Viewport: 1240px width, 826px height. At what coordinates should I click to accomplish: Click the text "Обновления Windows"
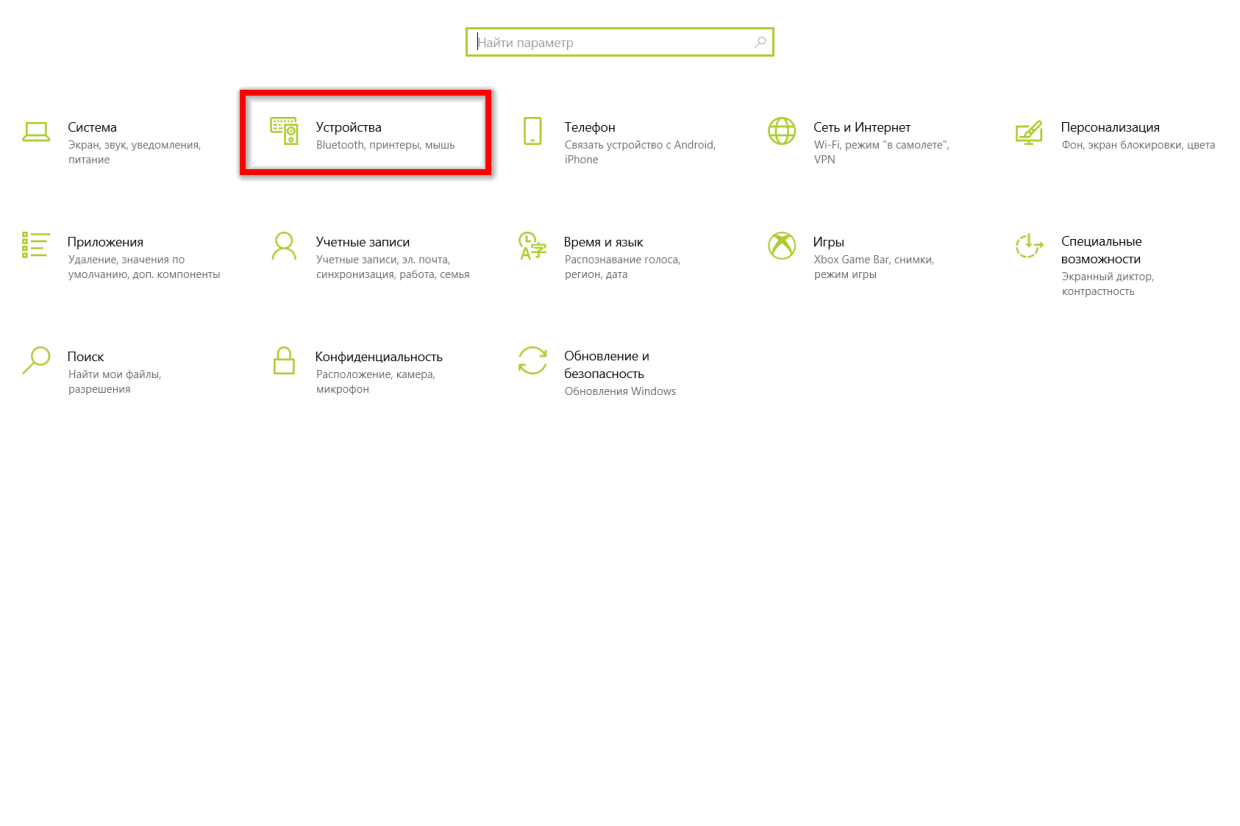coord(620,391)
